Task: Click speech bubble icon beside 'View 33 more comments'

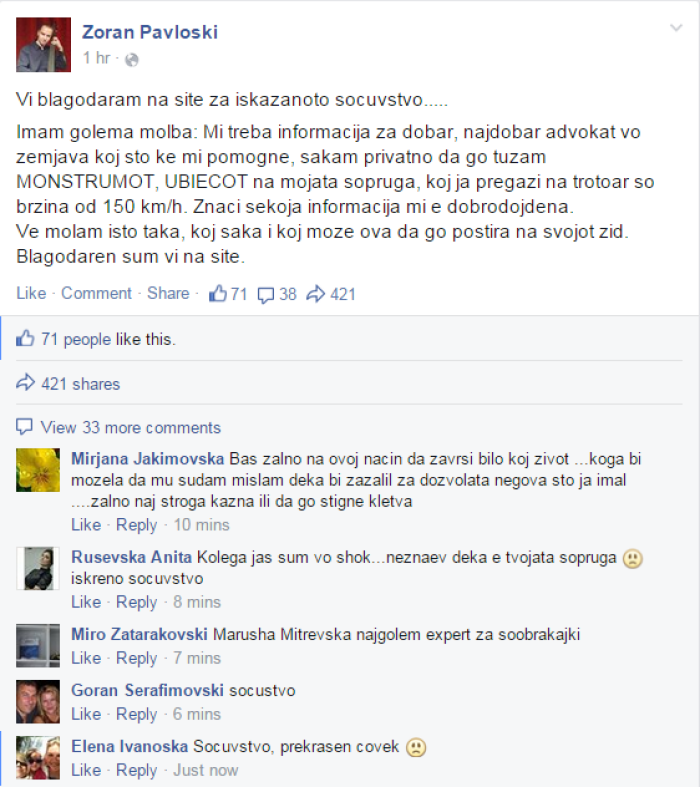Action: click(25, 427)
